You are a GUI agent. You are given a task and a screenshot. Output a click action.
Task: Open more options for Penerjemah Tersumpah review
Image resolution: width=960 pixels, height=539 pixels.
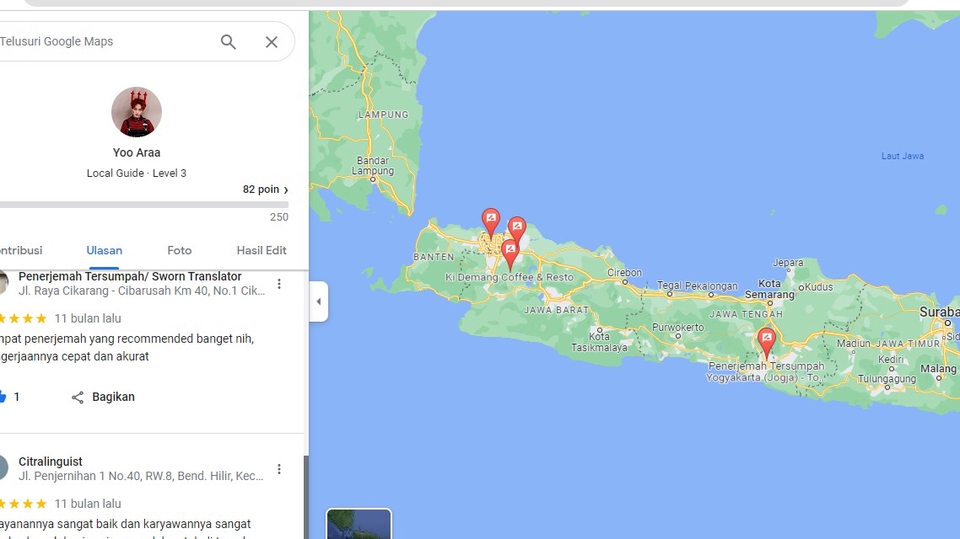pos(279,284)
